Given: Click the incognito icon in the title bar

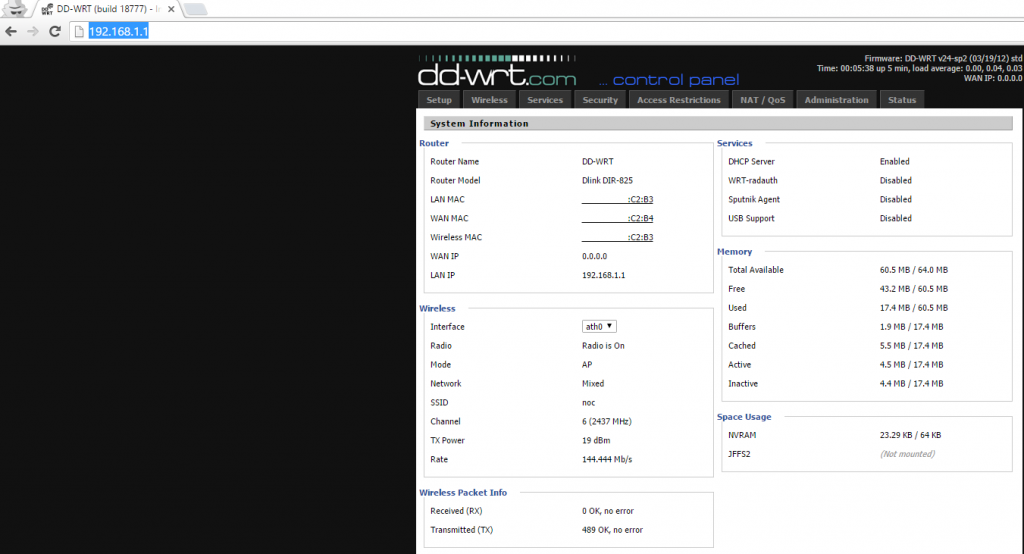Looking at the screenshot, I should [15, 8].
